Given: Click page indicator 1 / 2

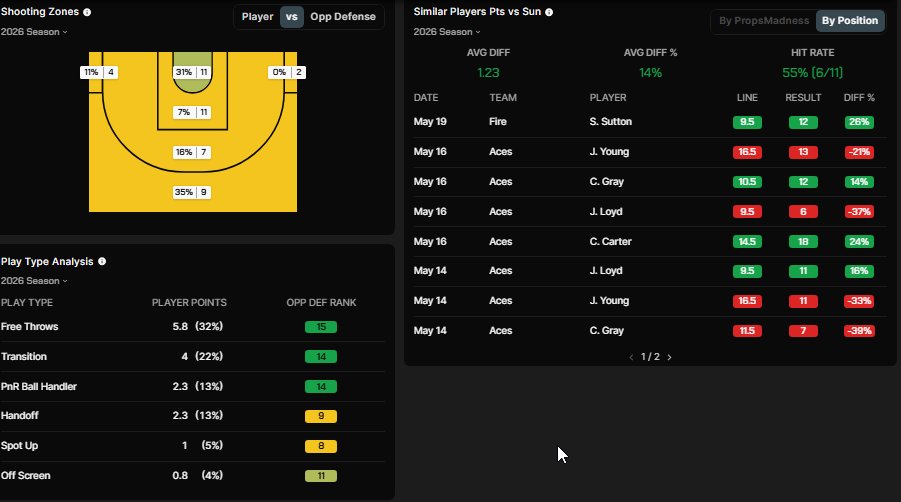Looking at the screenshot, I should pyautogui.click(x=650, y=357).
